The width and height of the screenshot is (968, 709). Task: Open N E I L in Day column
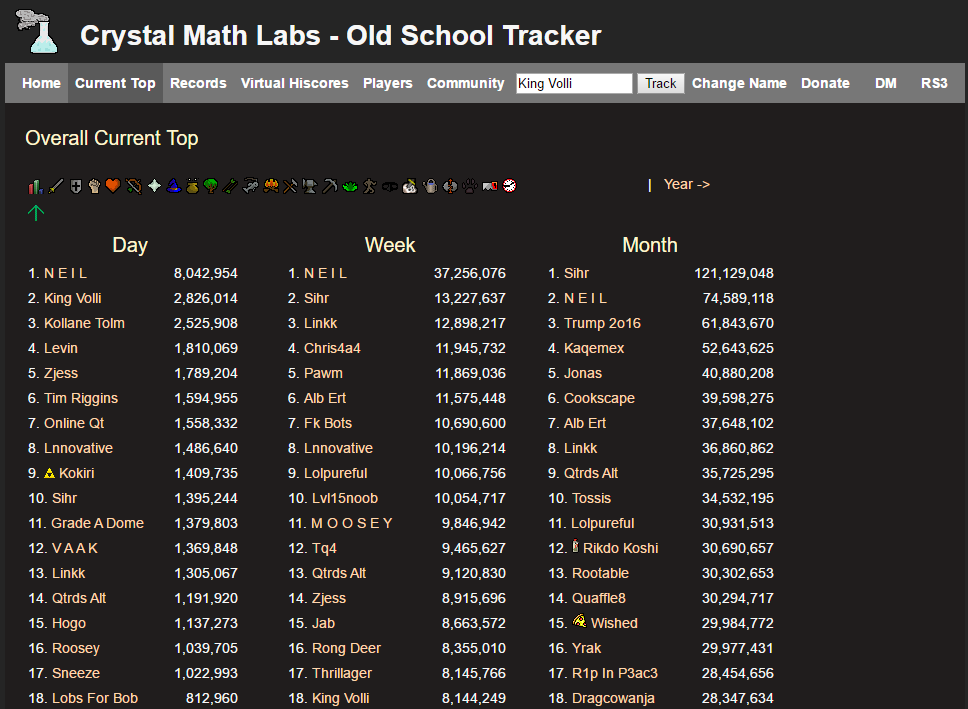(66, 274)
